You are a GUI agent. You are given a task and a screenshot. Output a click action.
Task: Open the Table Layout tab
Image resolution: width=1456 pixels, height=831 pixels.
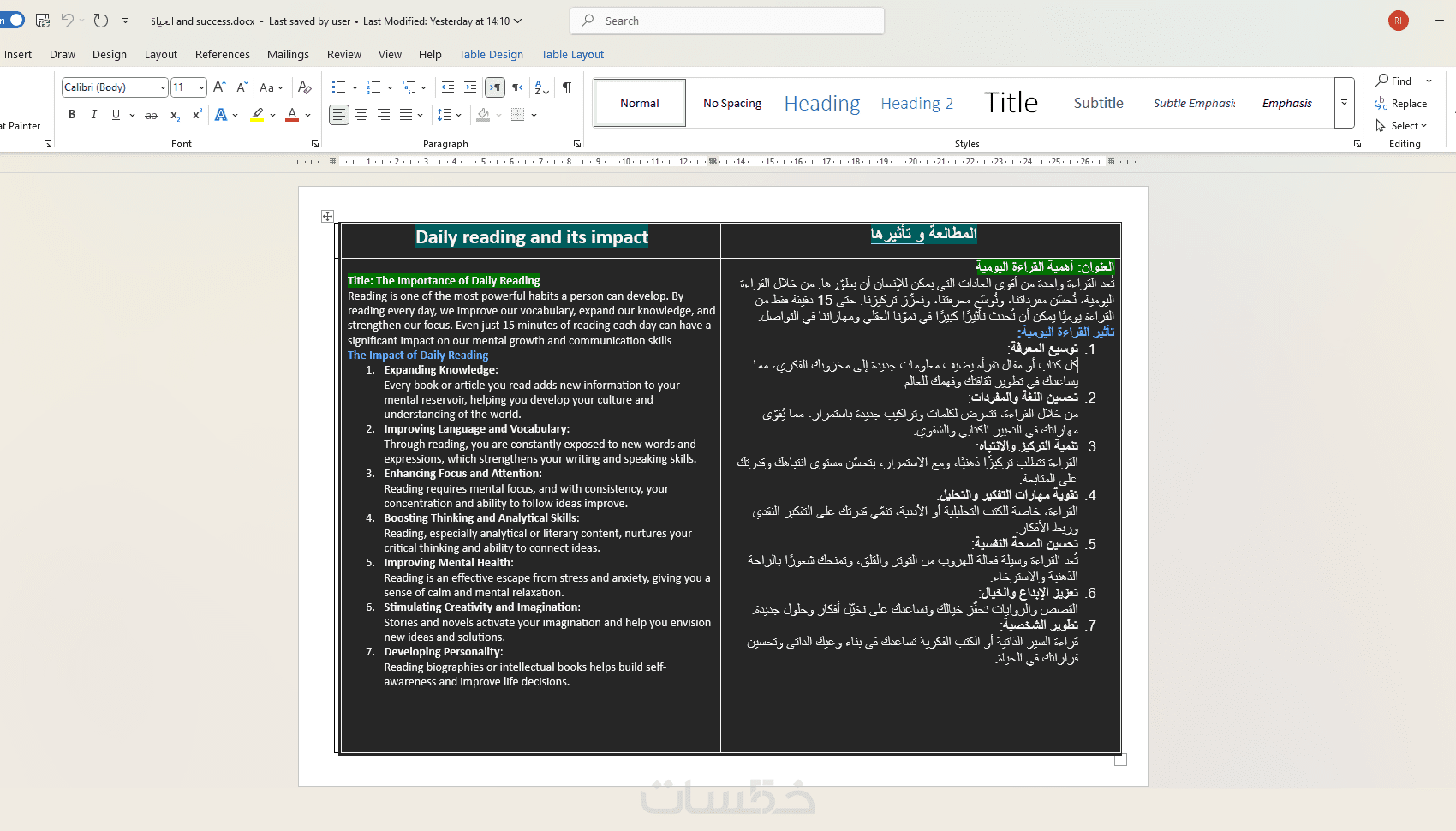(572, 54)
